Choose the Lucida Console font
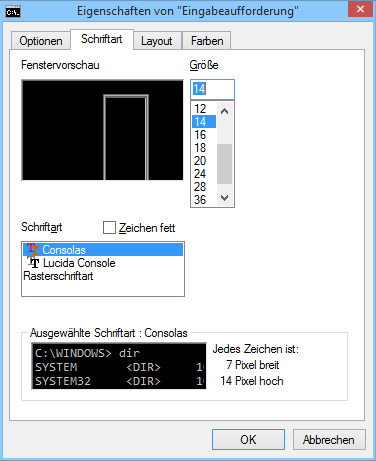 pos(103,263)
